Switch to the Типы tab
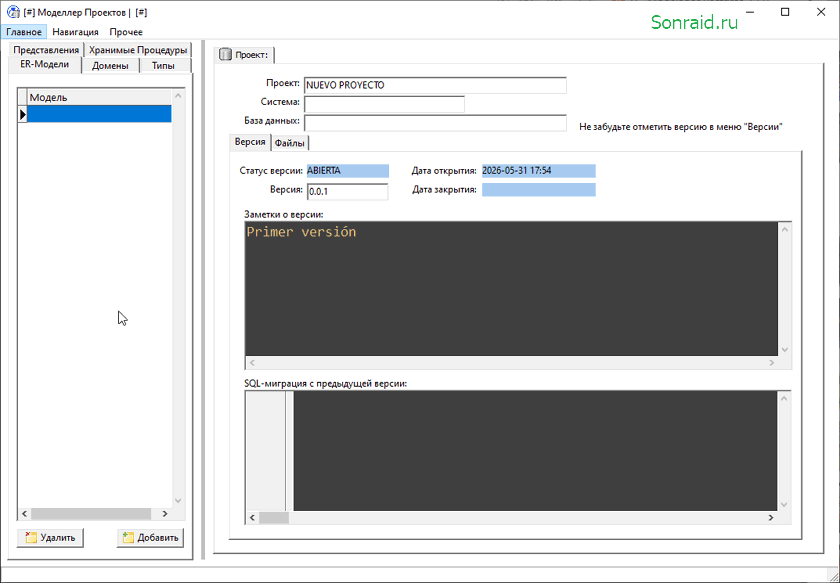 tap(163, 66)
